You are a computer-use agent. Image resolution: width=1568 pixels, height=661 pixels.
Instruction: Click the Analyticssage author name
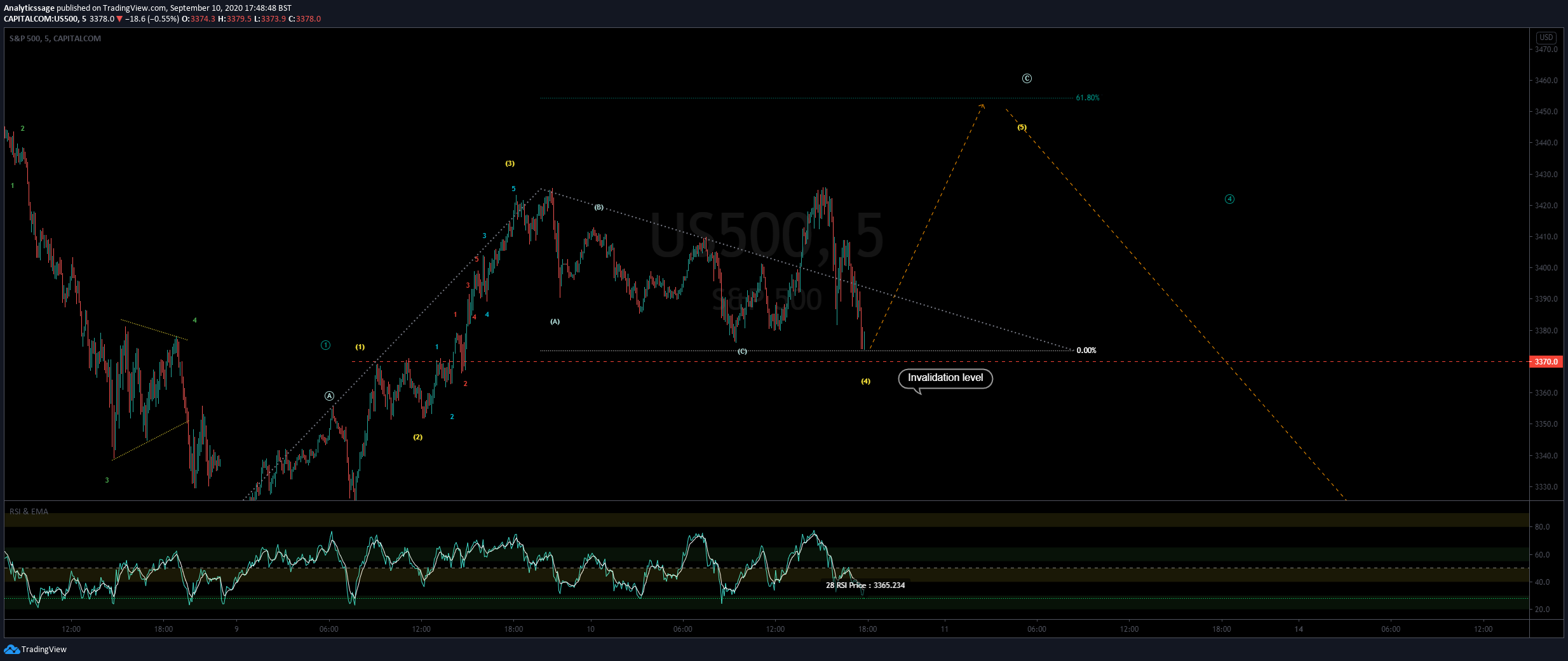point(29,8)
